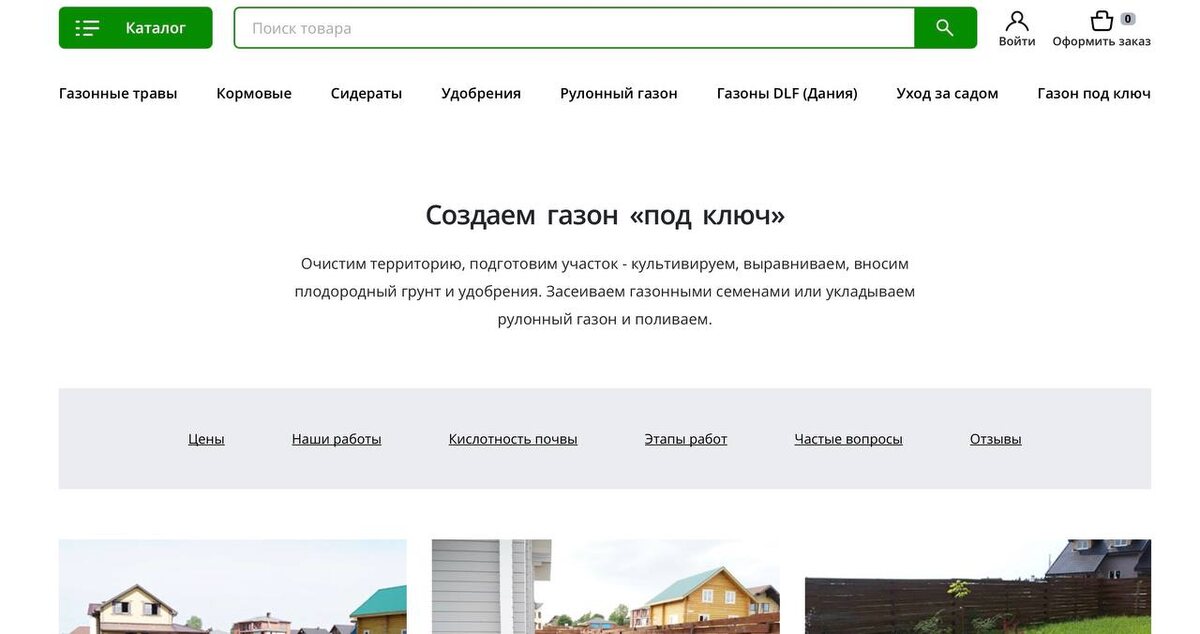Image resolution: width=1200 pixels, height=634 pixels.
Task: Open Кормовые menu item
Action: pyautogui.click(x=254, y=93)
